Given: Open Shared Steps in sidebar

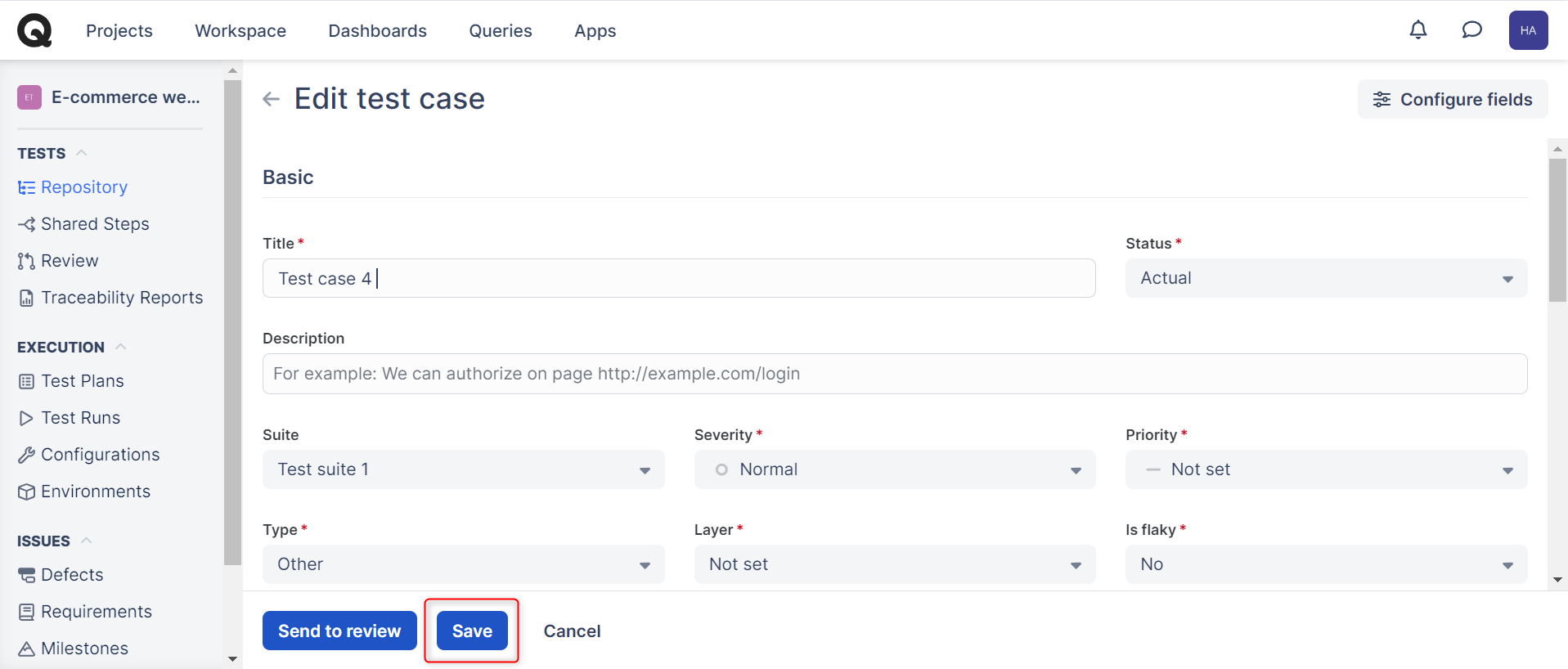Looking at the screenshot, I should click(94, 224).
